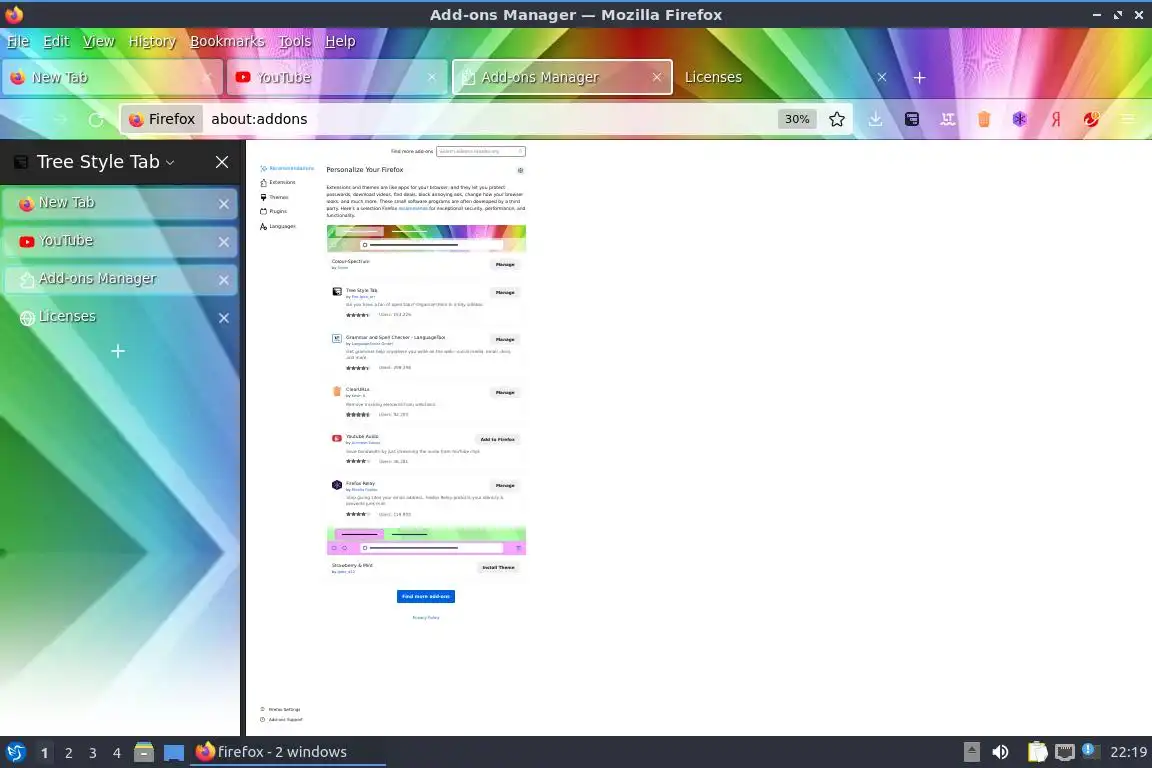Open the Firefox hamburger menu
Screen dimensions: 1152x768
pyautogui.click(x=1128, y=119)
